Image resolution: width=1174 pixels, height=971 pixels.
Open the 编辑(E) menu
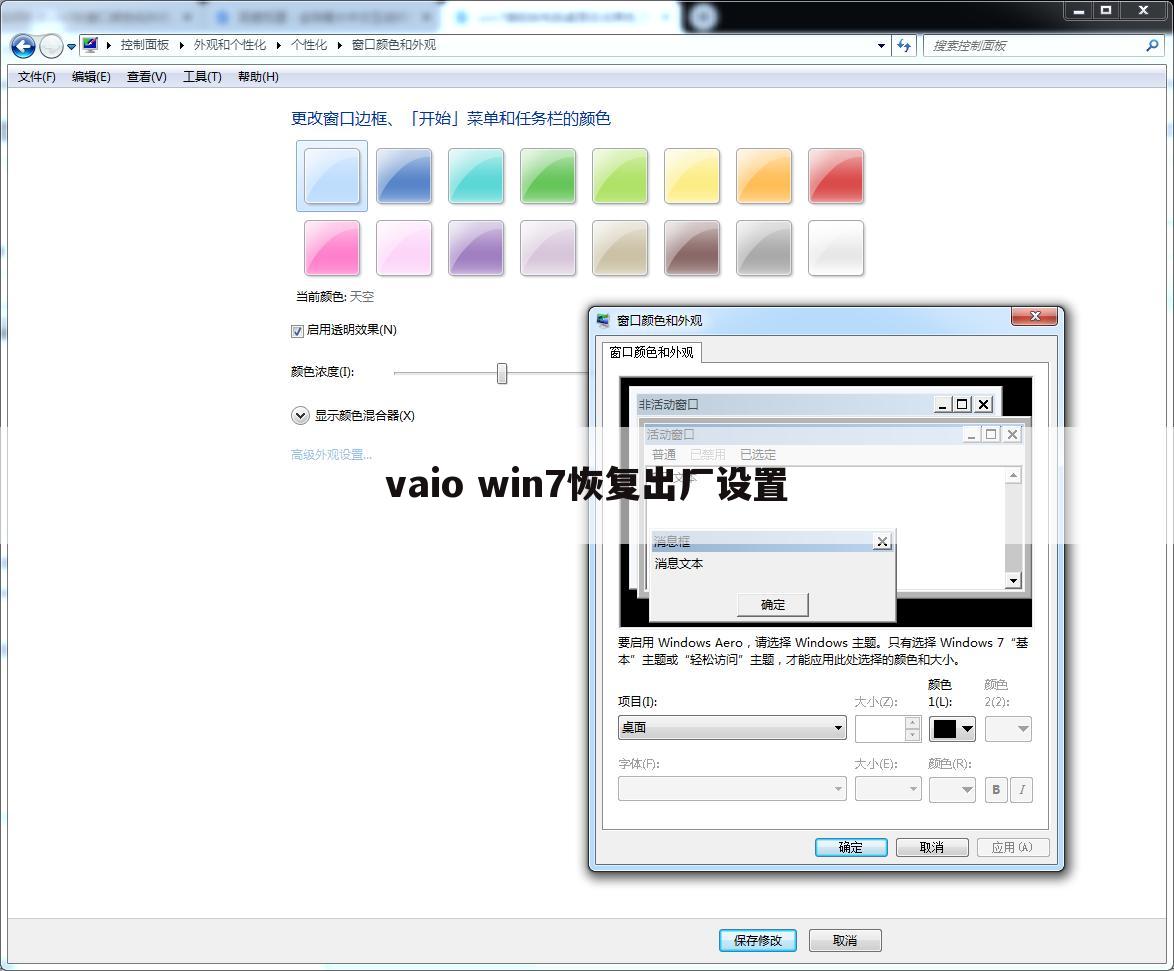coord(91,76)
